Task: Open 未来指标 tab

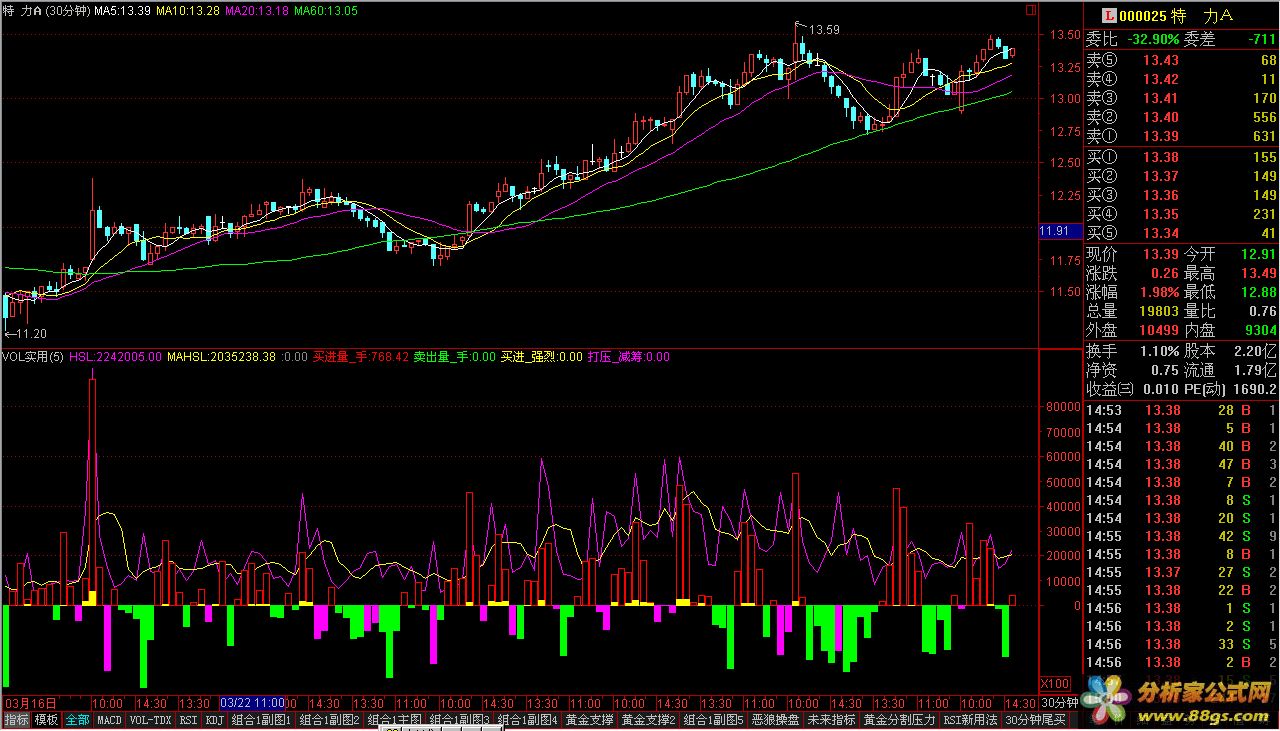Action: click(x=832, y=719)
